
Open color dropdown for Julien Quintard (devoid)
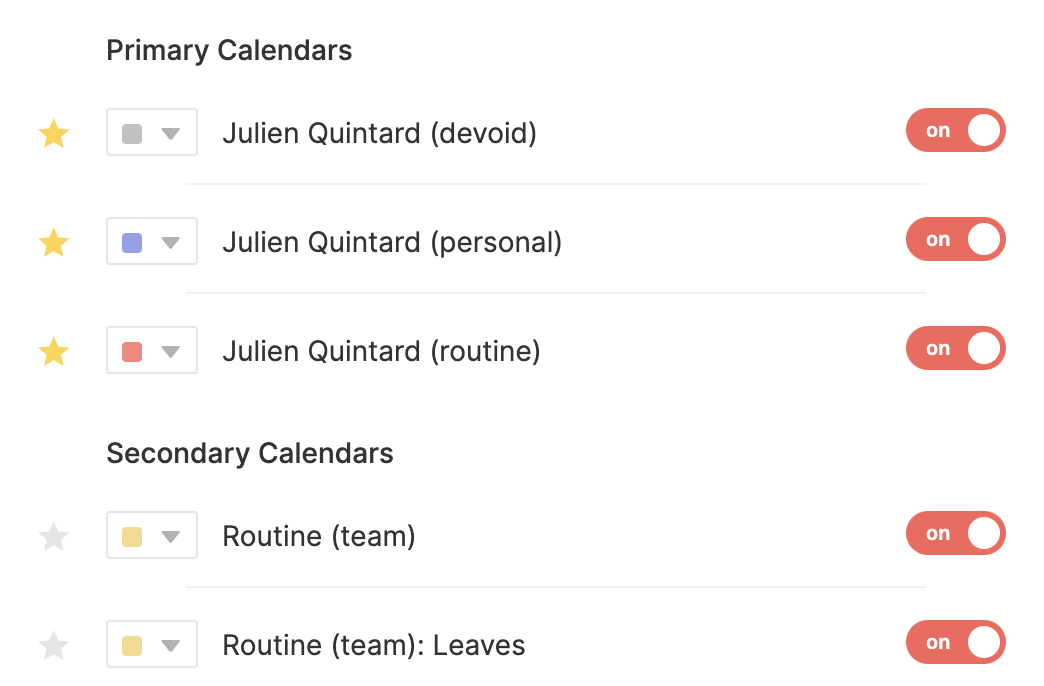[x=170, y=133]
